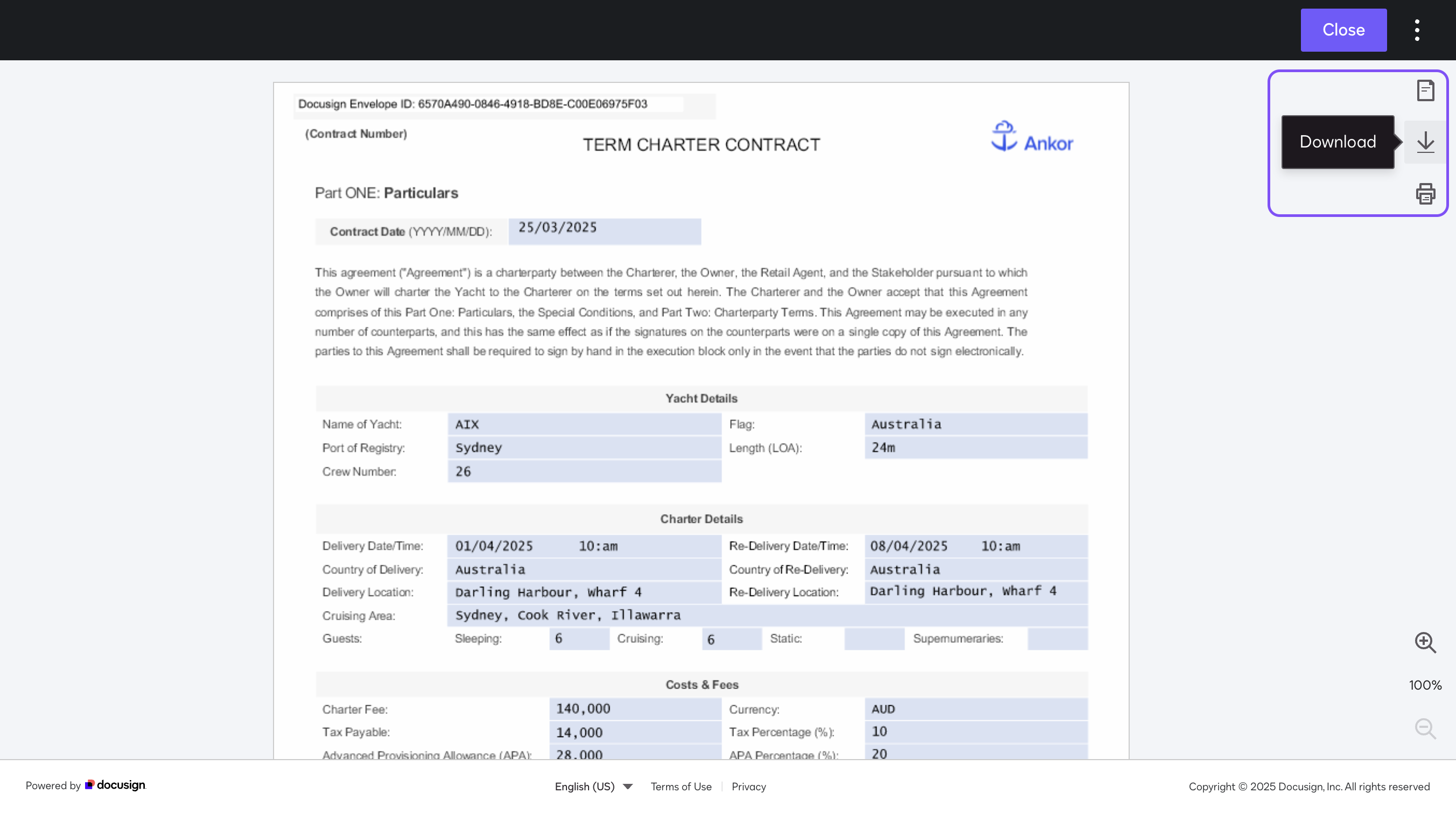
Task: Open the document view page icon
Action: click(1425, 90)
